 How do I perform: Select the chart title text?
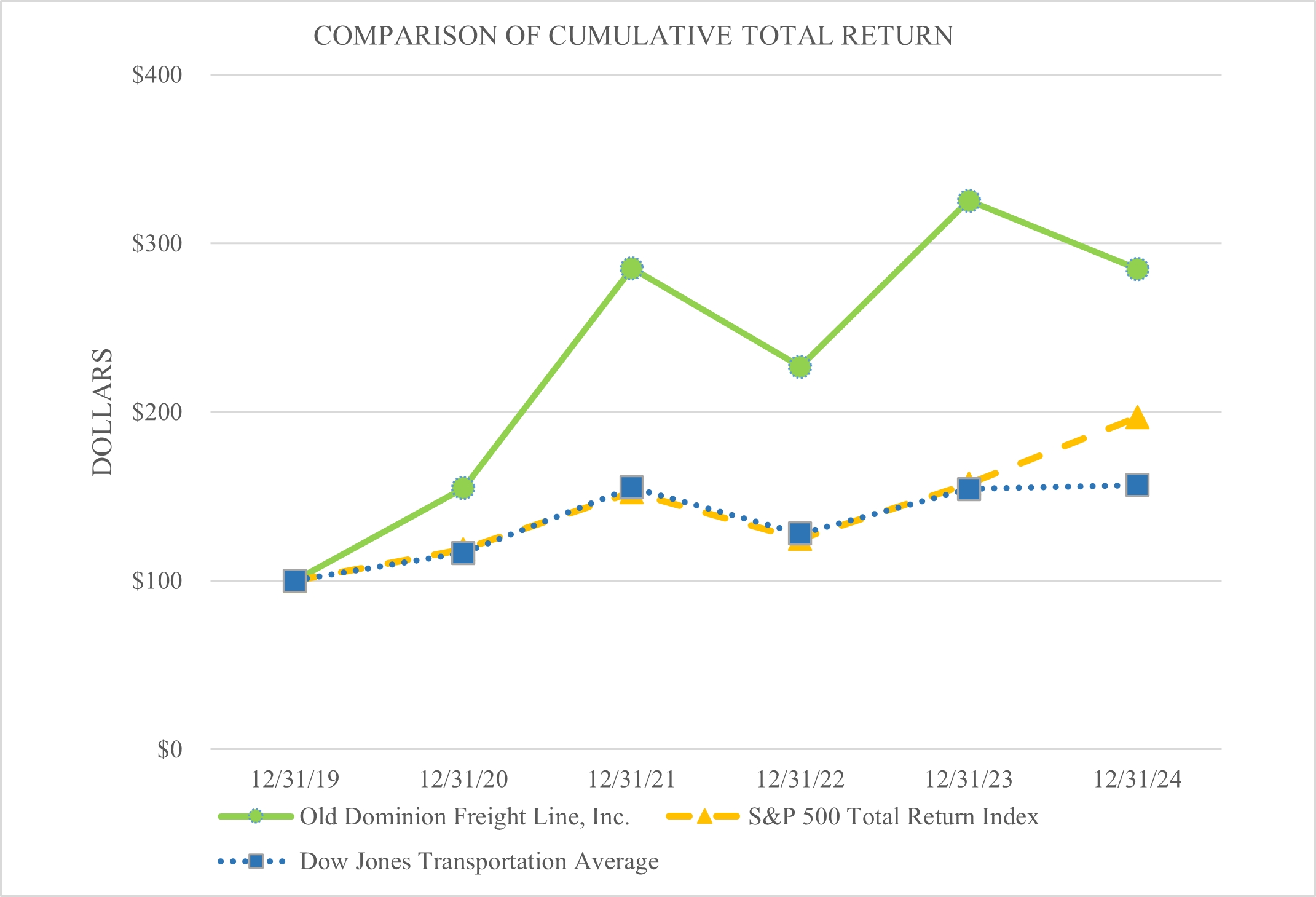click(x=633, y=36)
